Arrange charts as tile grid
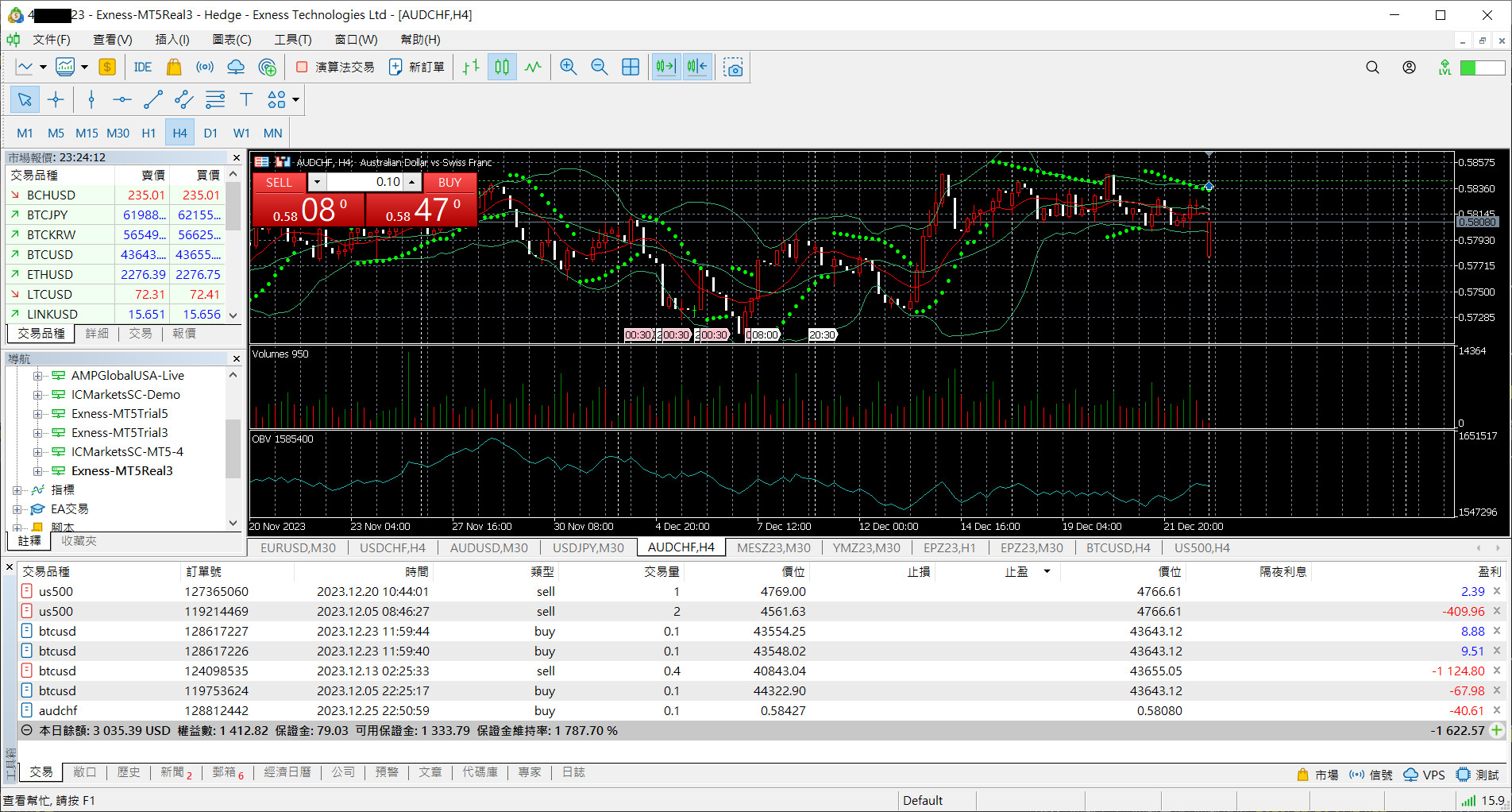The height and width of the screenshot is (812, 1512). (x=631, y=68)
